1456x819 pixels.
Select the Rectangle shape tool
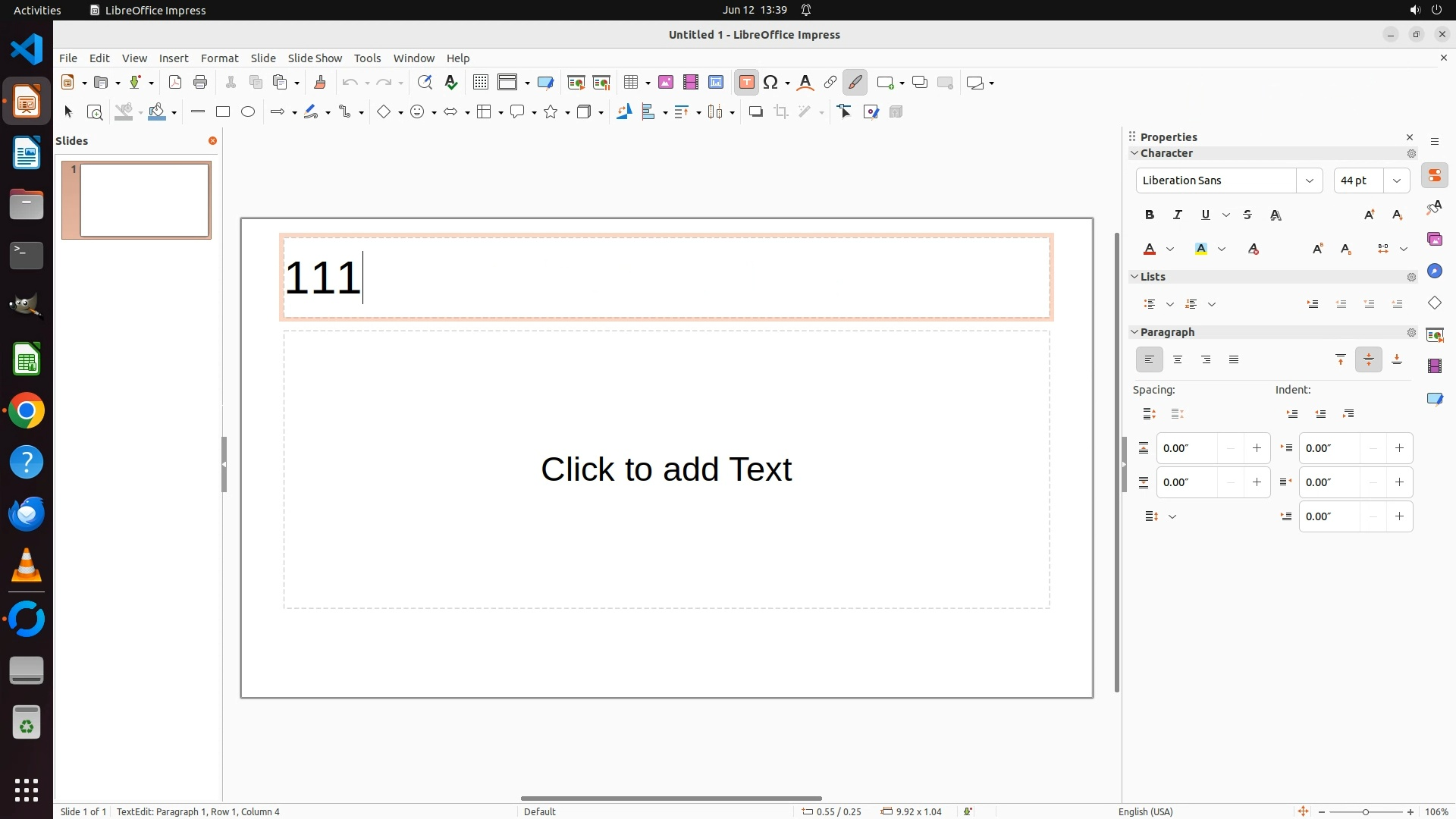click(222, 112)
